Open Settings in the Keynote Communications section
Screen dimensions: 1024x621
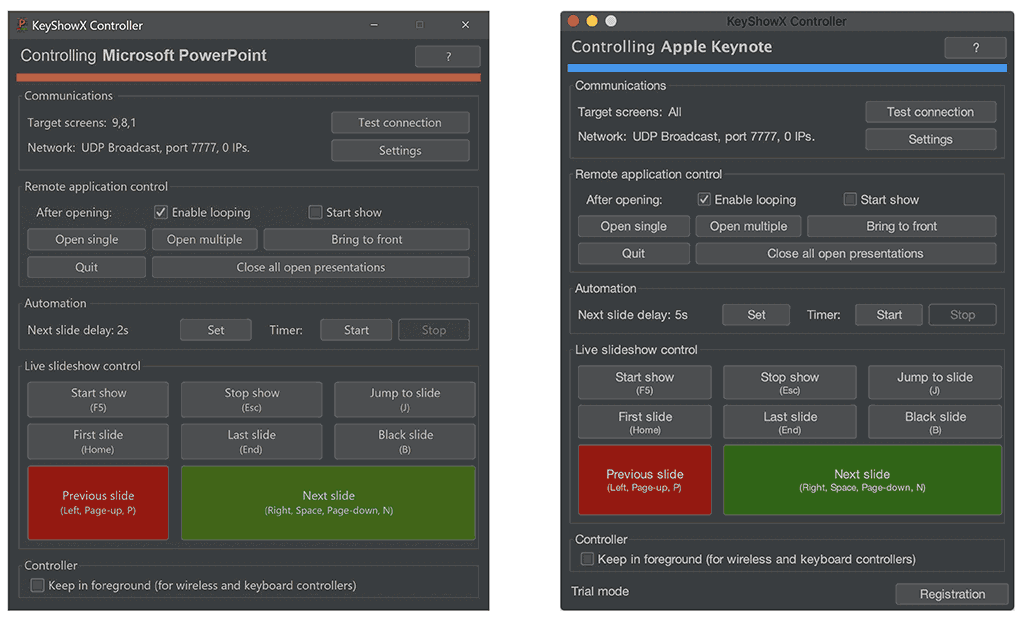pos(930,140)
